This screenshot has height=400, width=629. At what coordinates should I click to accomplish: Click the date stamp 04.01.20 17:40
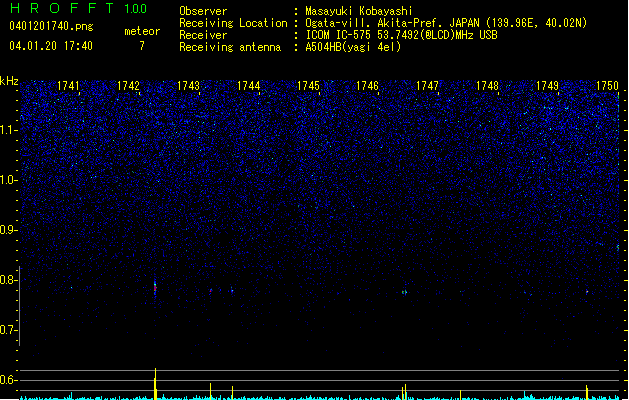(x=51, y=46)
